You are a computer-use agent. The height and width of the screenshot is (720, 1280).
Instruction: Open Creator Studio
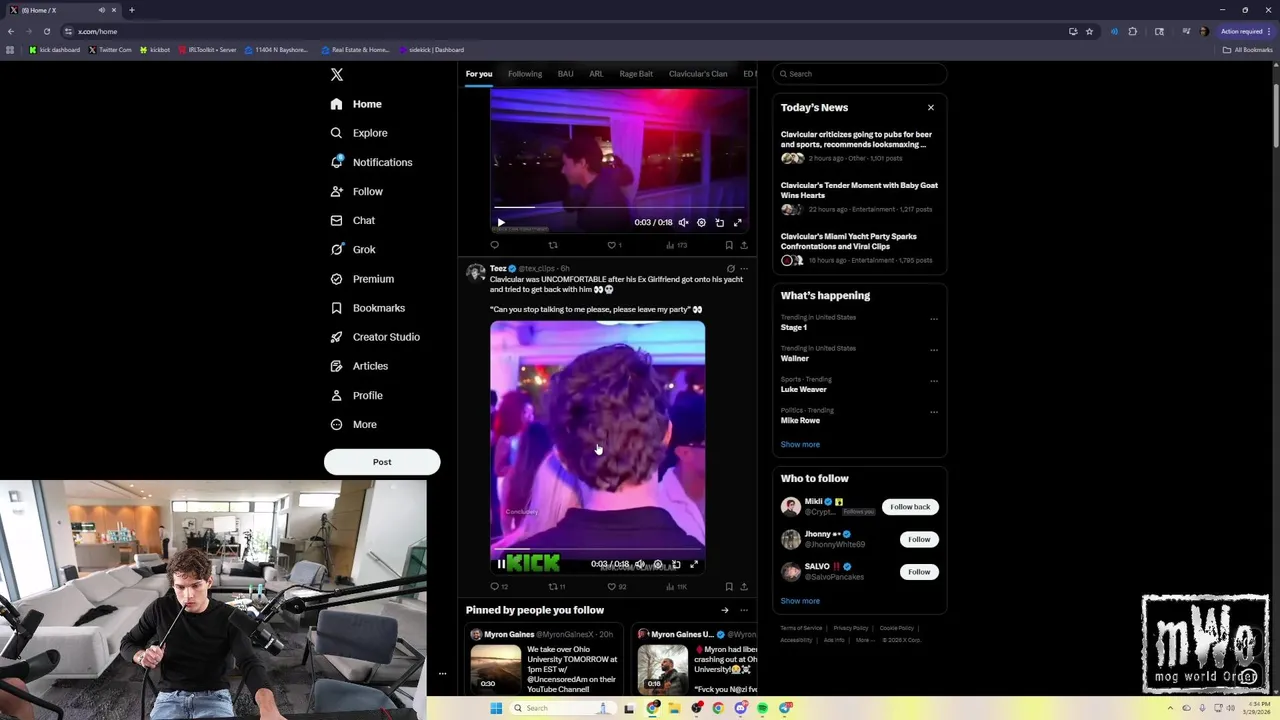pos(374,337)
